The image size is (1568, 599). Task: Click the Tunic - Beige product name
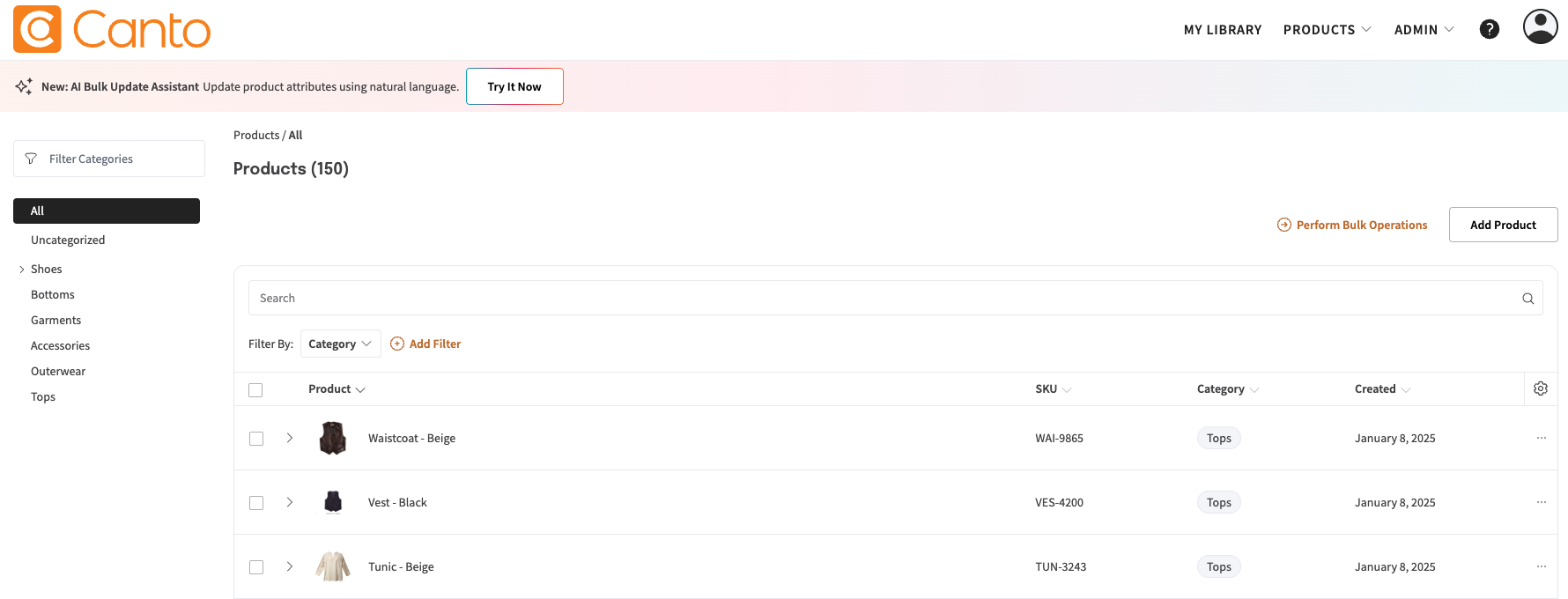(401, 566)
